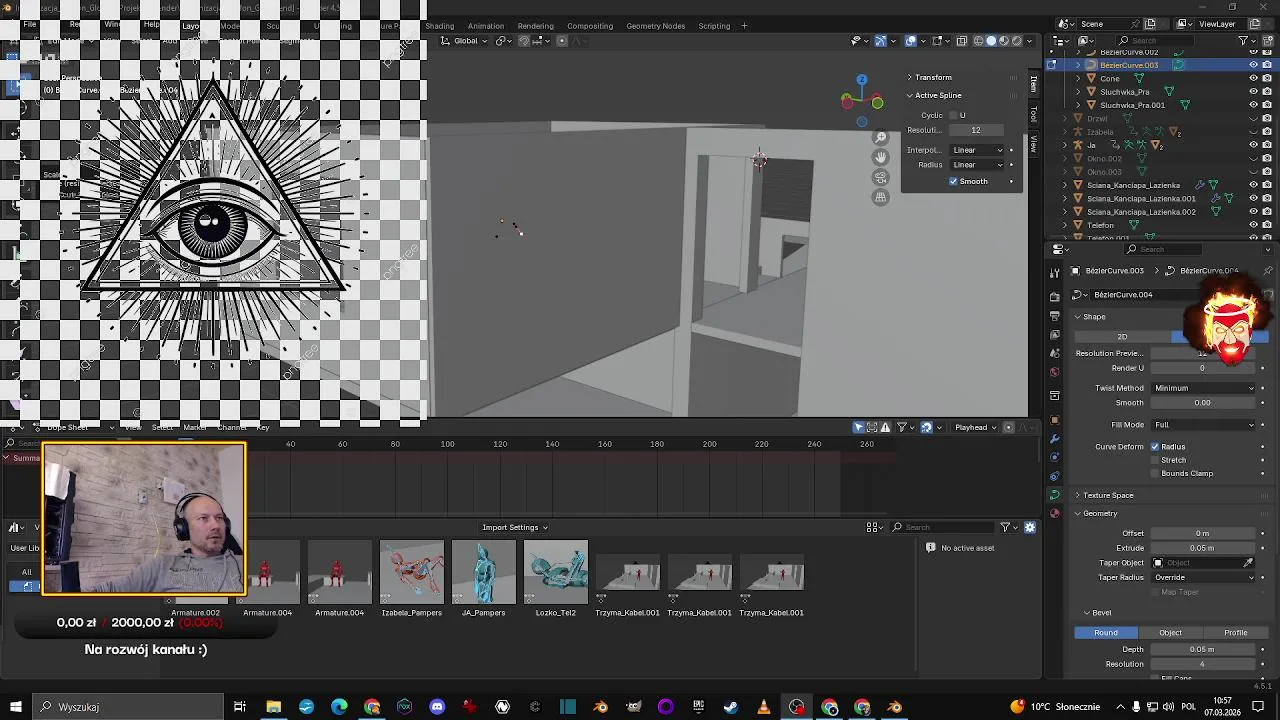
Task: Enable Stretch checkbox
Action: [x=1155, y=460]
